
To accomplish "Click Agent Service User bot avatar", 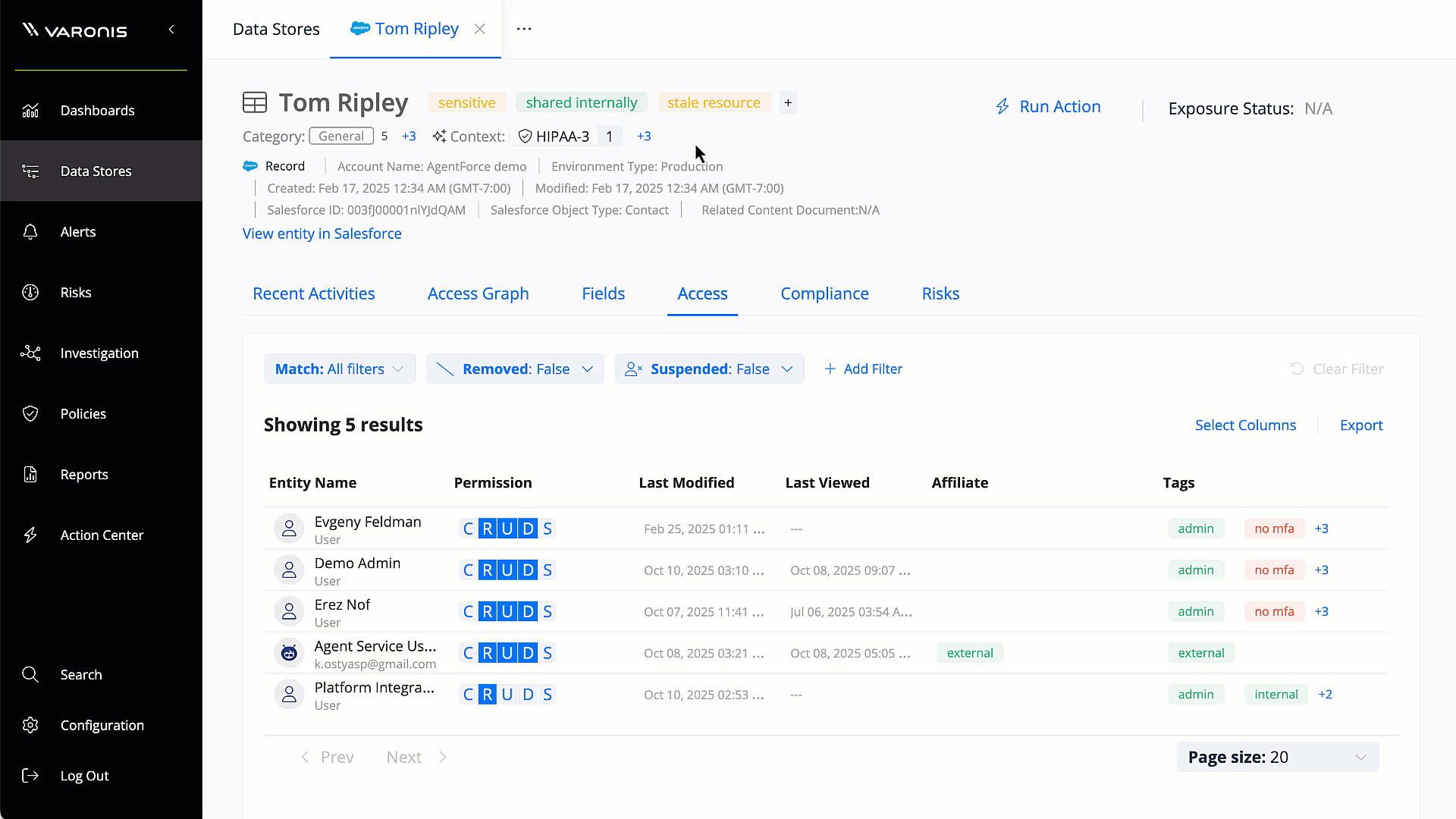I will (x=289, y=653).
